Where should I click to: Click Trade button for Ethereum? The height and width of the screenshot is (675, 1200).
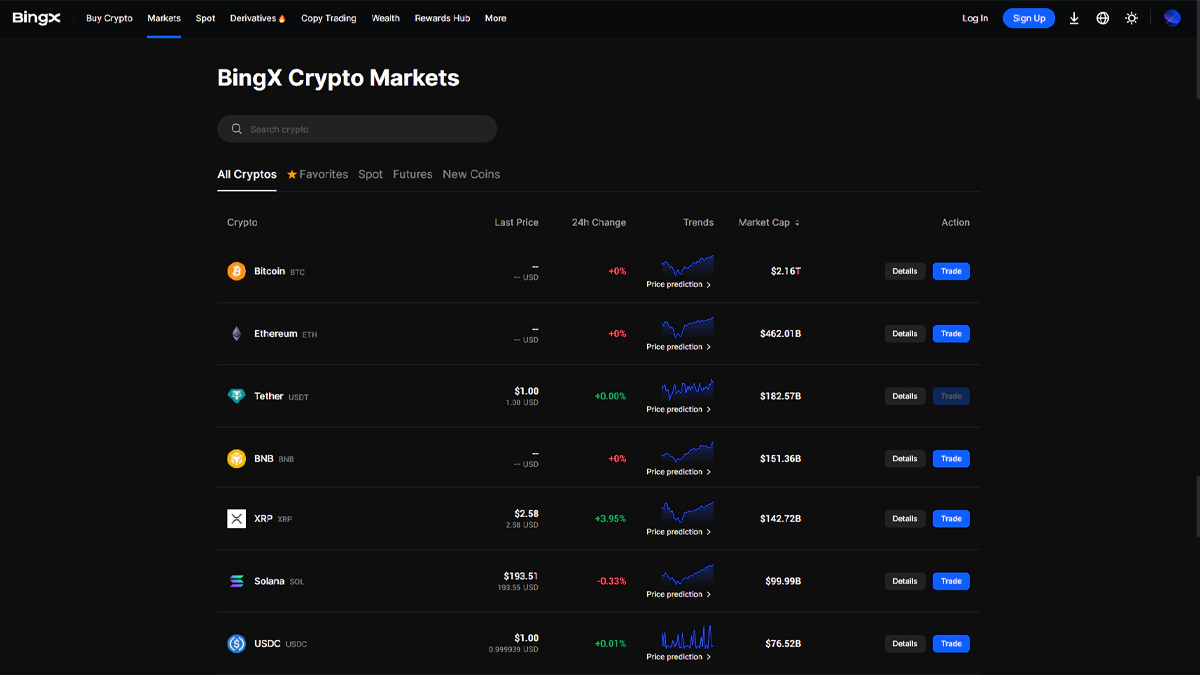point(951,334)
